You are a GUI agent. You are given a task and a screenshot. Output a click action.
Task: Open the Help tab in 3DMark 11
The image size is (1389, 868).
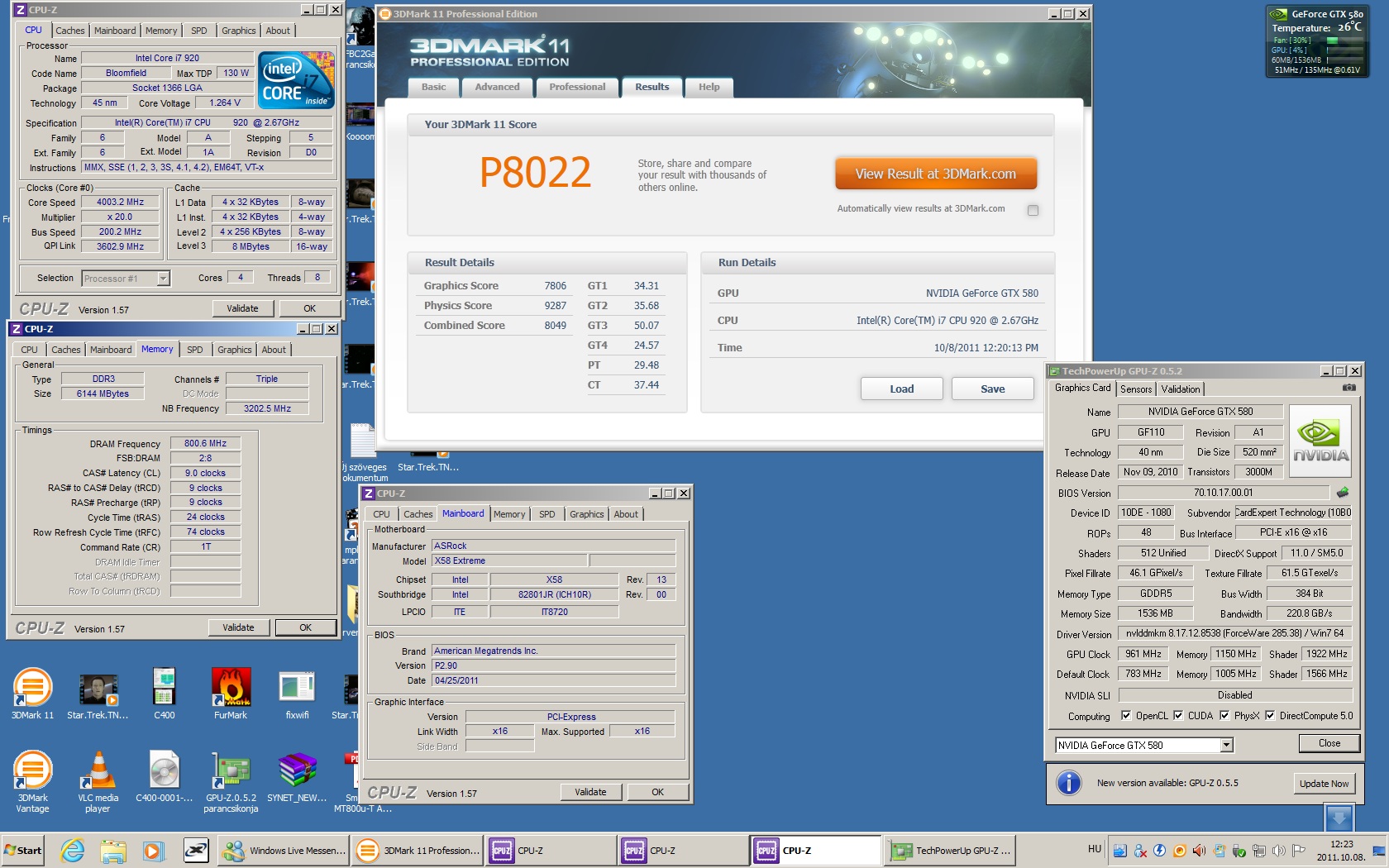[x=709, y=87]
